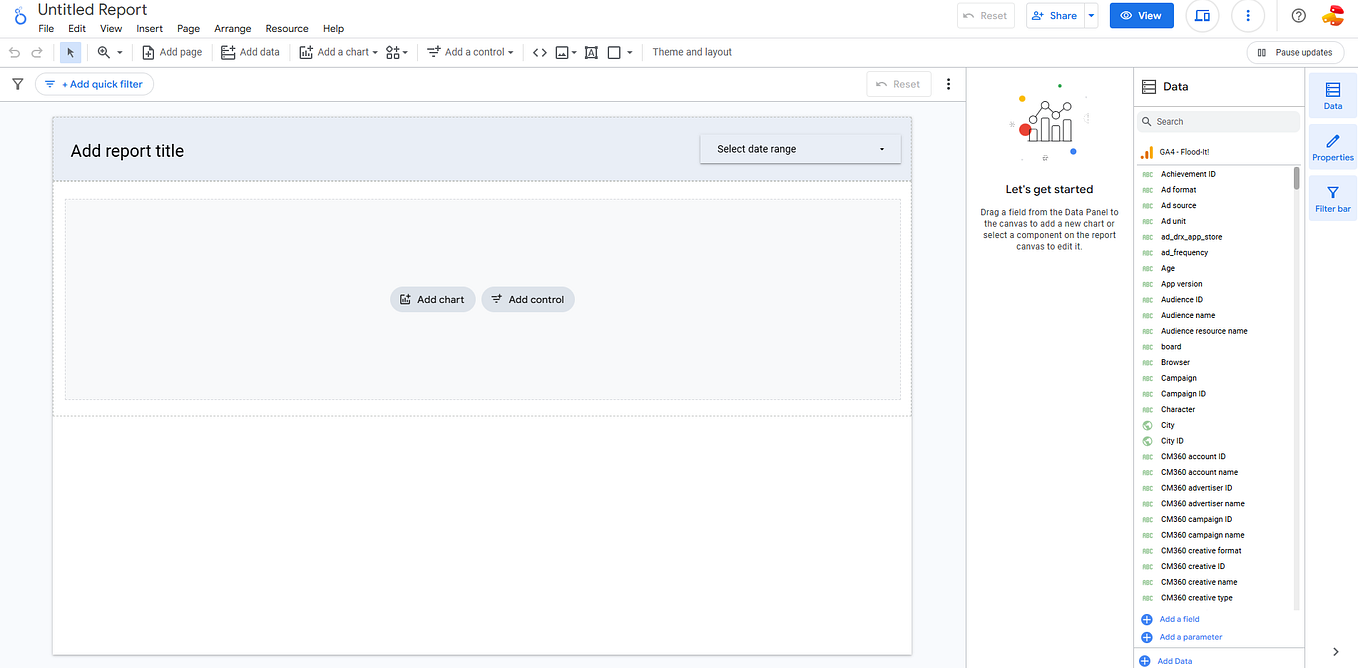Open the zoom magnifier tool
The height and width of the screenshot is (668, 1358).
(x=104, y=52)
